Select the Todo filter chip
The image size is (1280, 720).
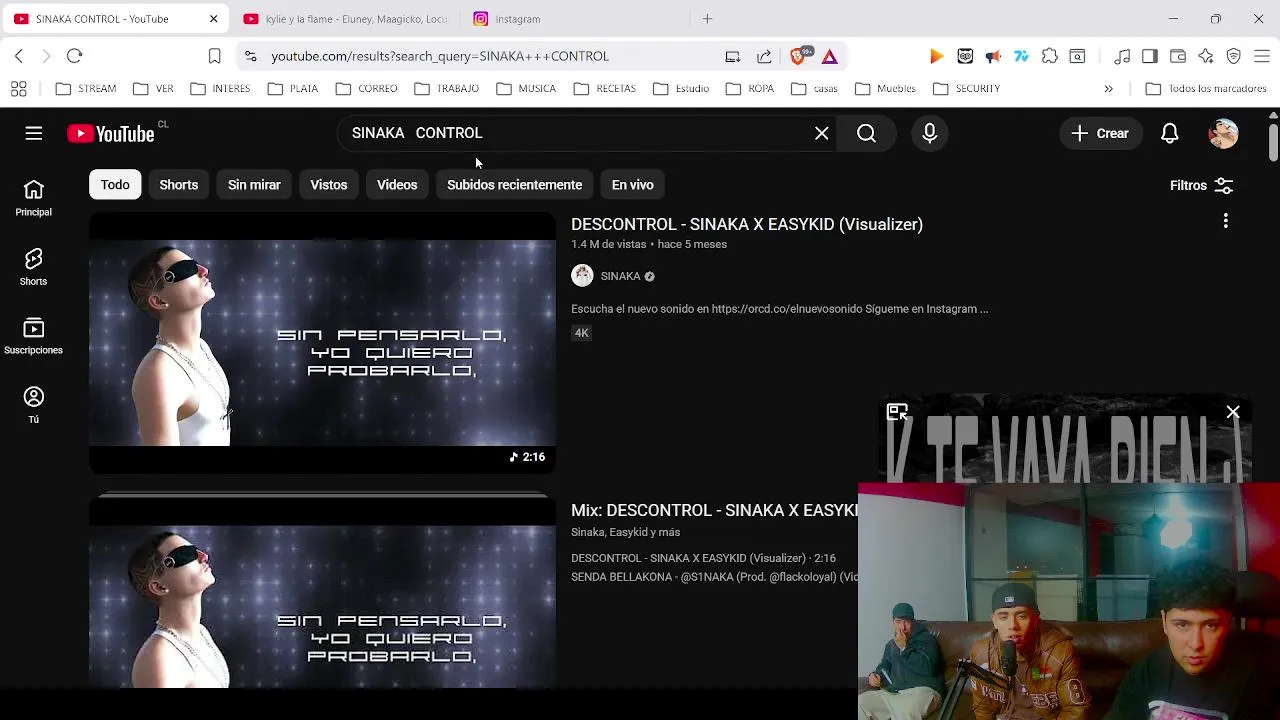[x=115, y=185]
